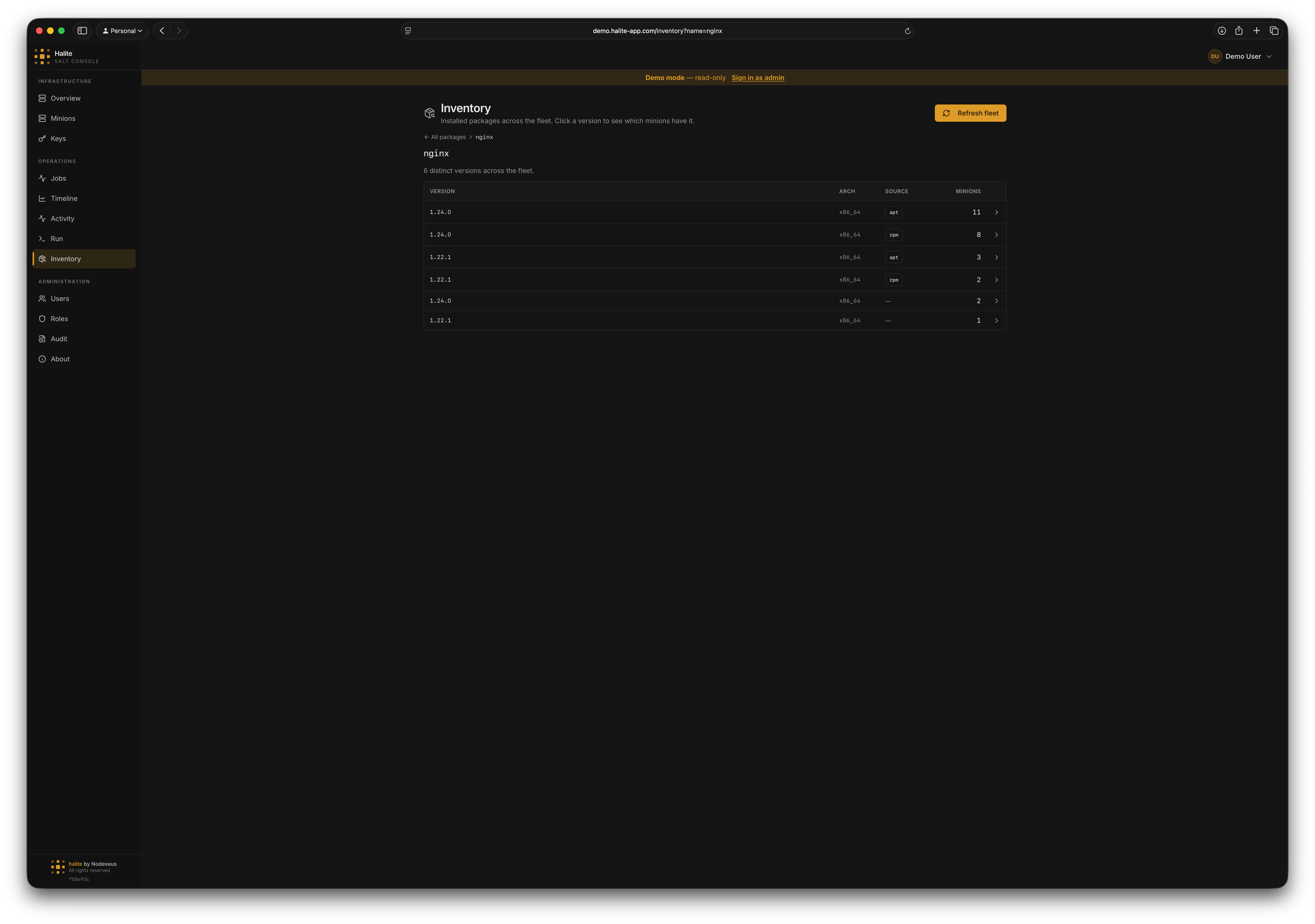Click the nginx breadcrumb item
The height and width of the screenshot is (924, 1315).
coord(484,137)
